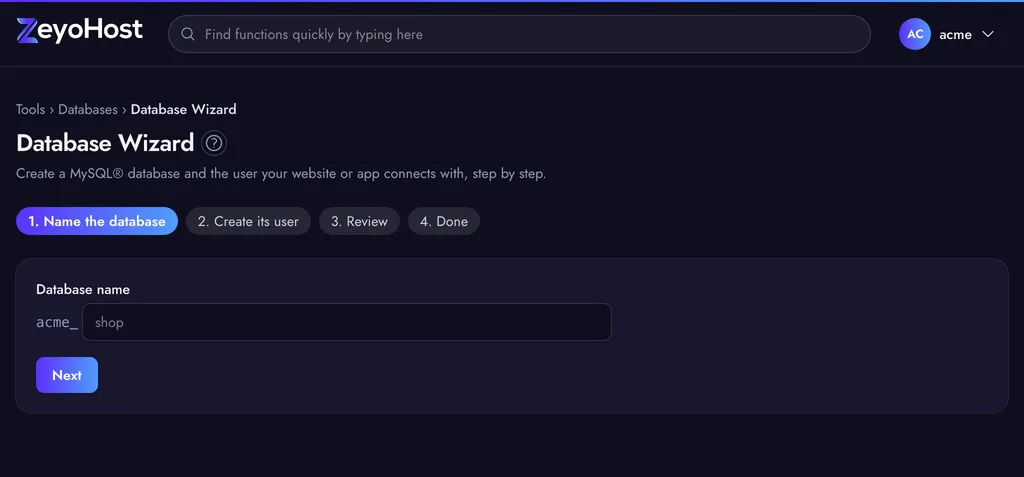
Task: Click the ZeyoHost logo
Action: (80, 31)
